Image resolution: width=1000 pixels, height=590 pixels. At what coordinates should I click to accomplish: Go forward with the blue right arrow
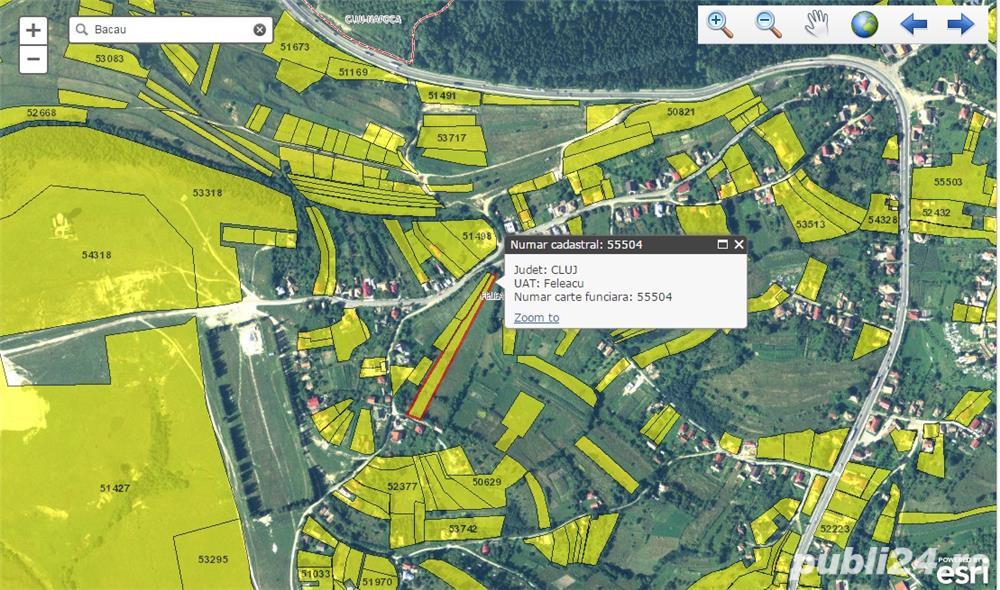[960, 22]
